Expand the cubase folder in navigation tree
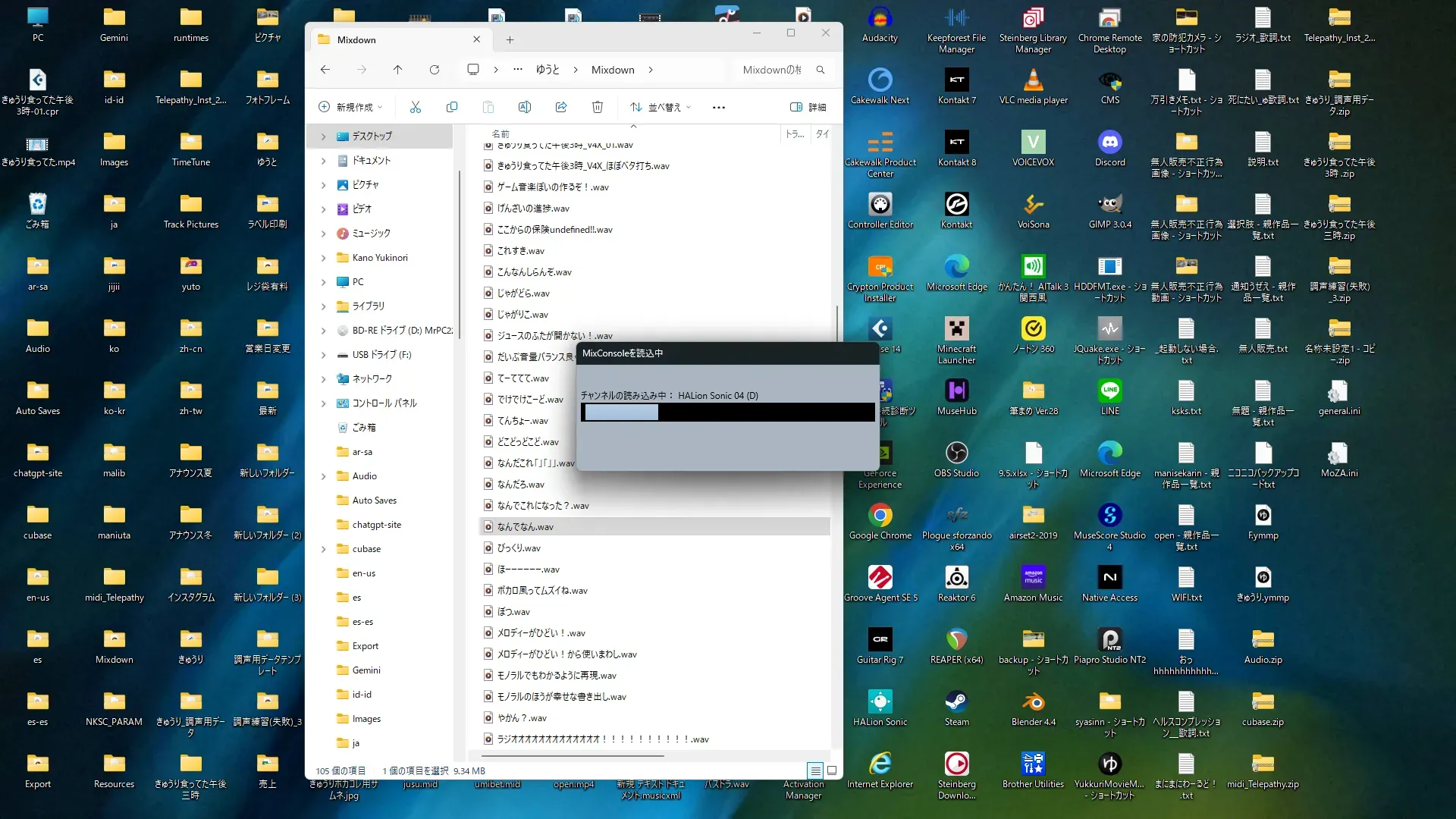 click(x=324, y=549)
